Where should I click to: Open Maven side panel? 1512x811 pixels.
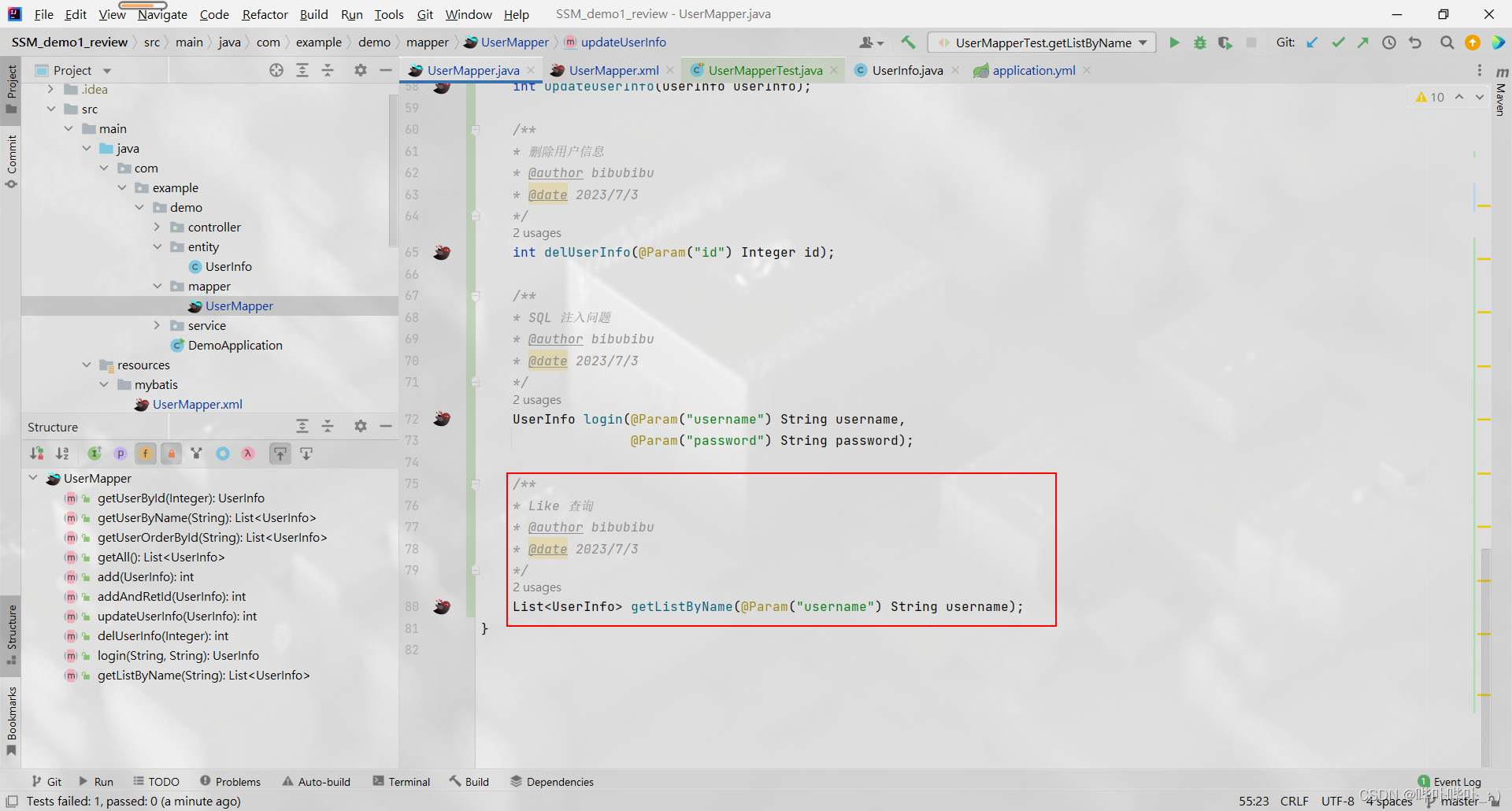coord(1500,93)
